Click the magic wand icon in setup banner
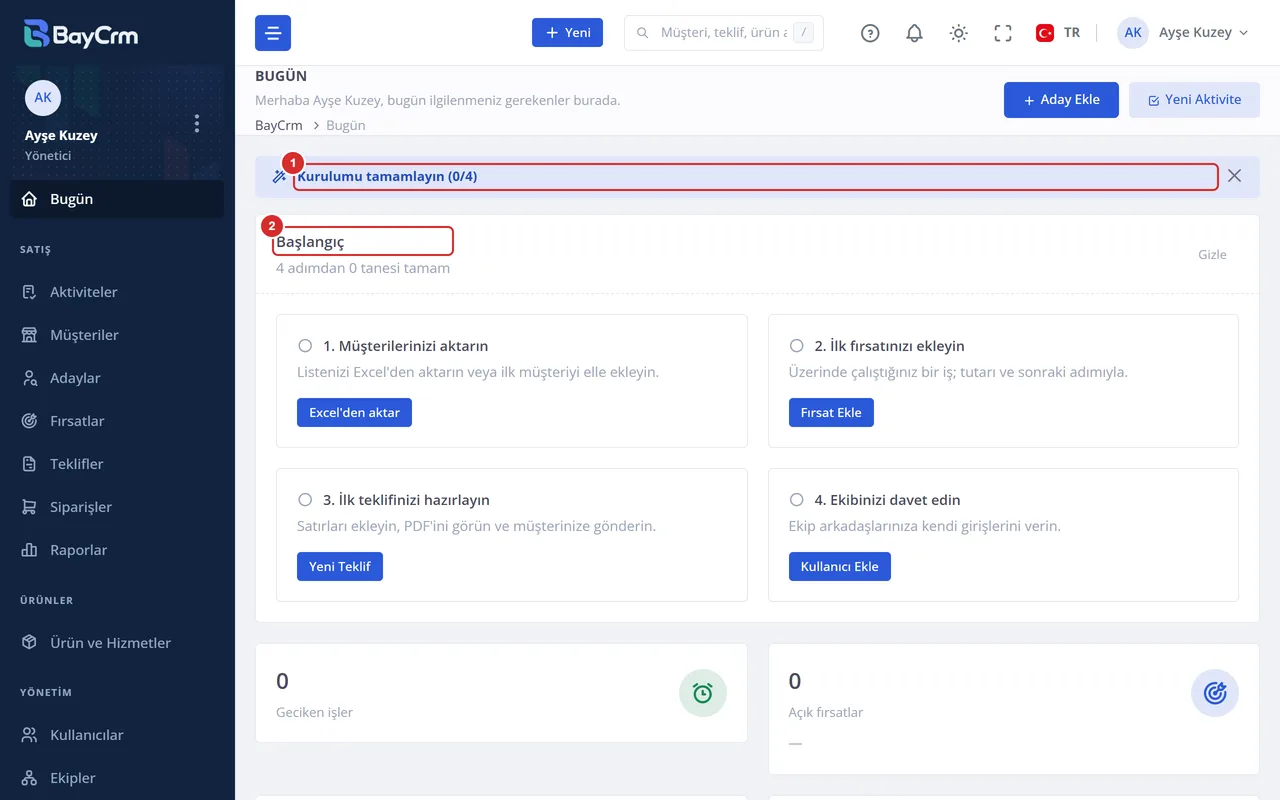 click(x=280, y=177)
